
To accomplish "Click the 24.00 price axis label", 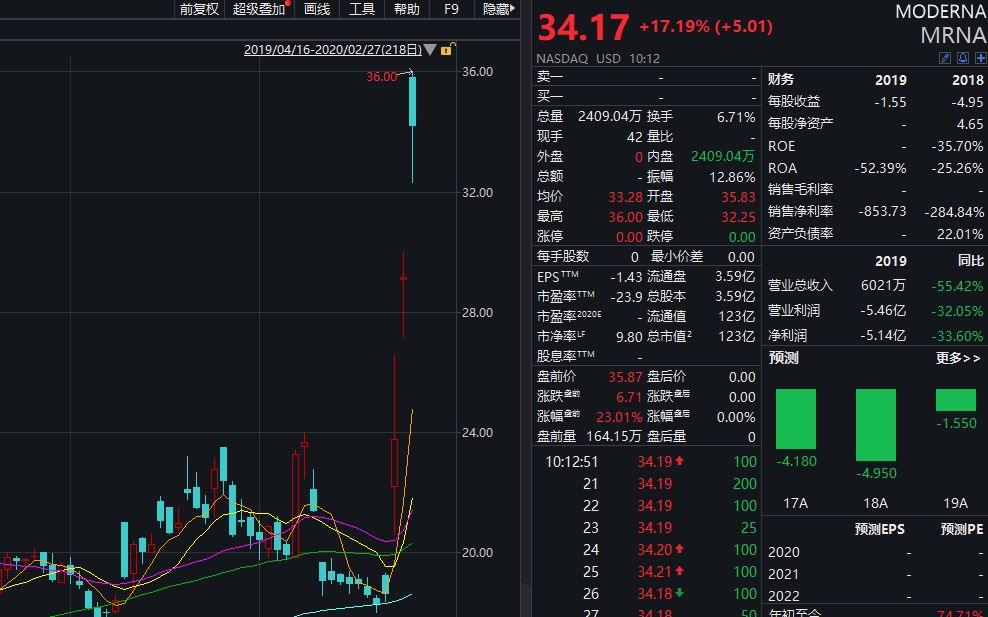I will [x=478, y=433].
